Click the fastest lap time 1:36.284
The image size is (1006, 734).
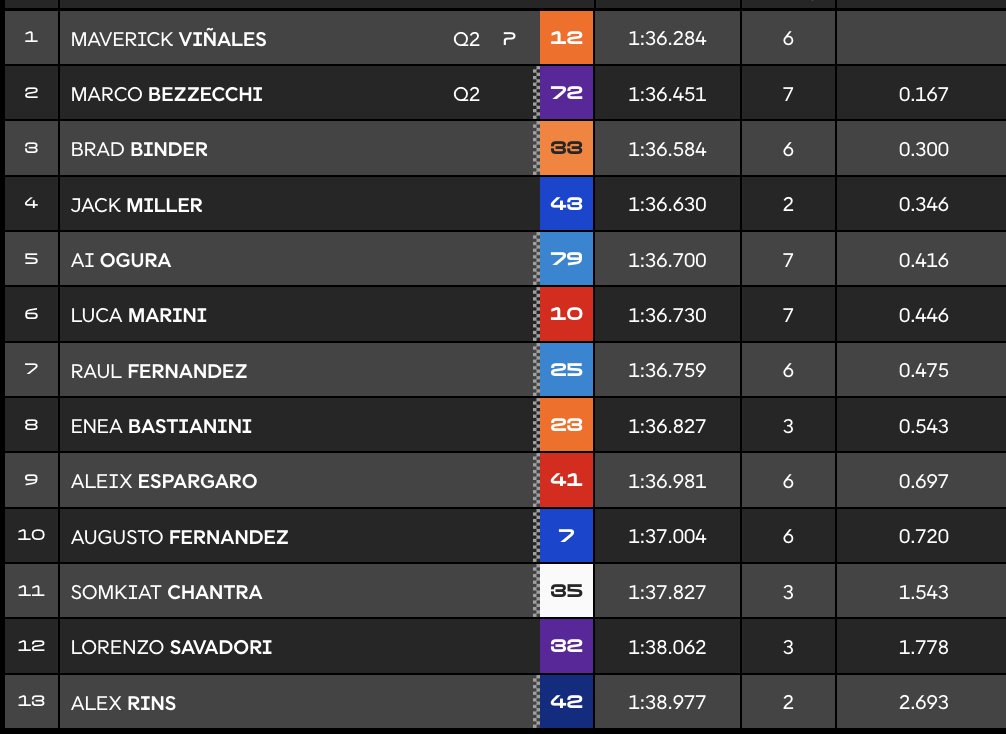click(x=667, y=39)
